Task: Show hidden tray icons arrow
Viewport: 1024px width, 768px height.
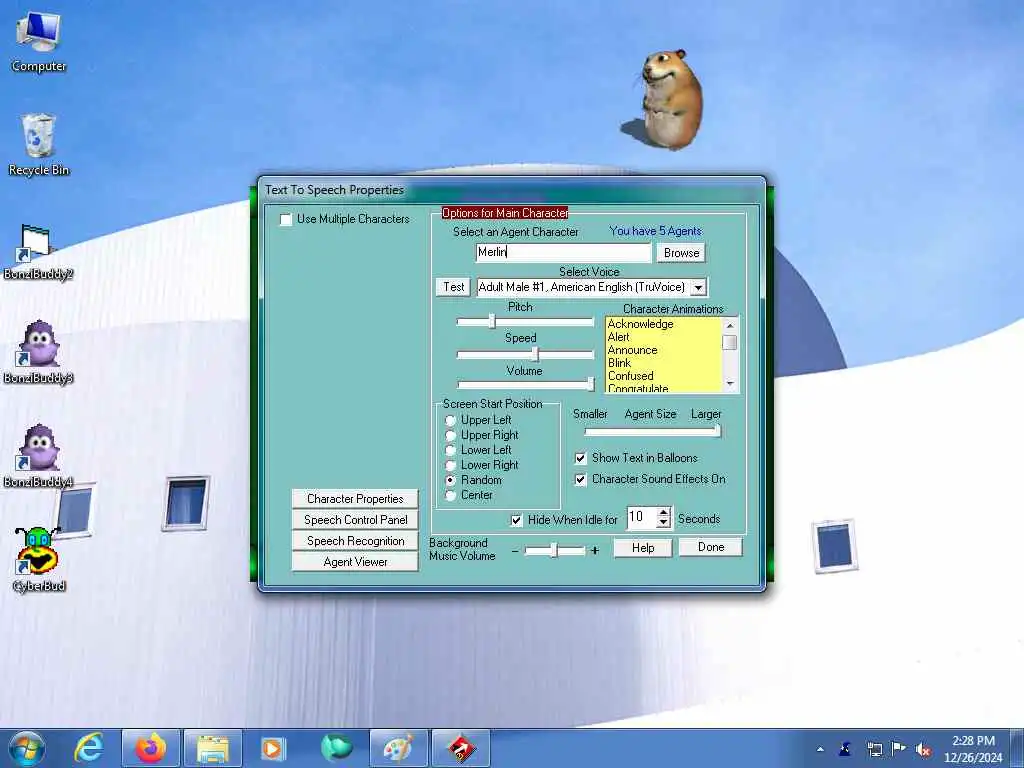Action: pyautogui.click(x=820, y=749)
